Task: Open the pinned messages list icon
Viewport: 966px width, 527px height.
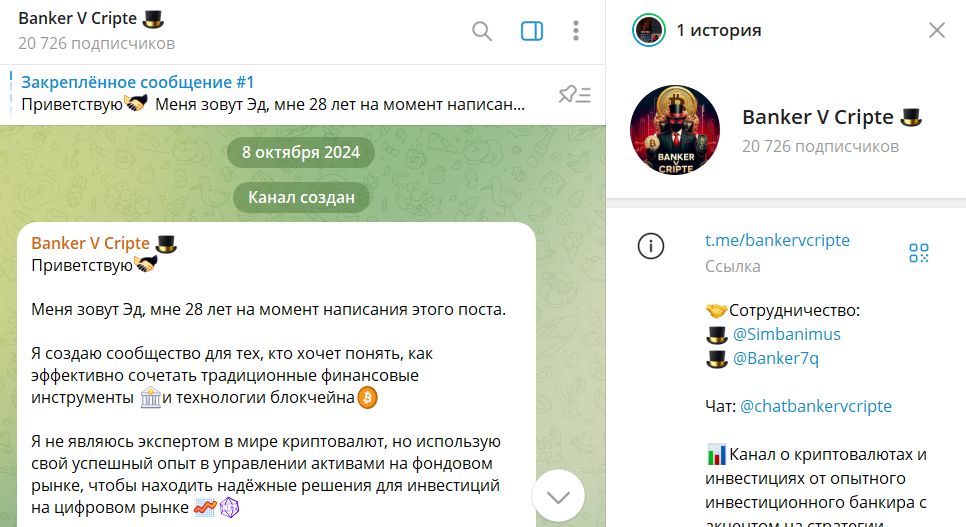Action: click(x=574, y=94)
